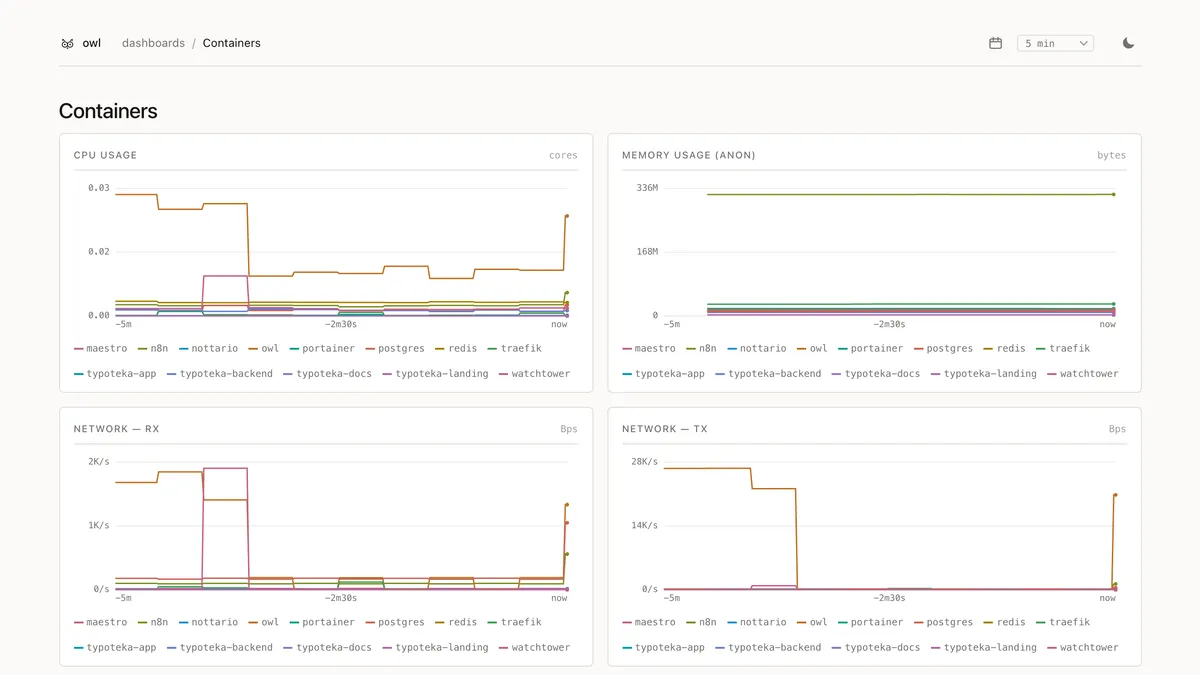Screen dimensions: 1200x675
Task: Click the 28K/s axis value in TX chart
Action: 644,462
